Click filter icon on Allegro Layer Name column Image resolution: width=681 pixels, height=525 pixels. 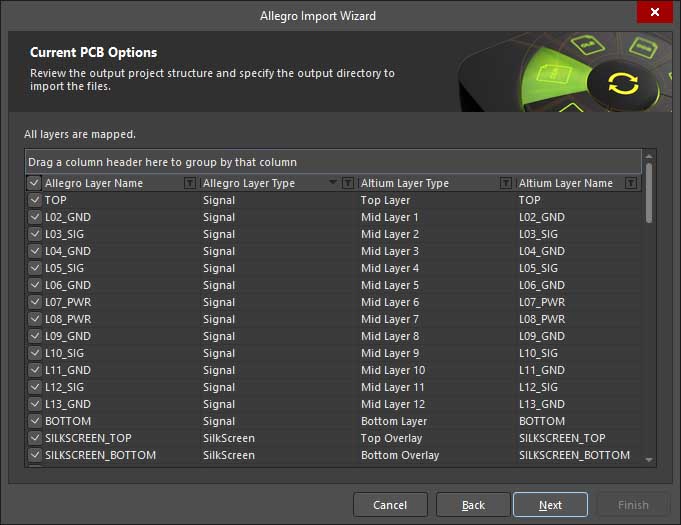(x=190, y=183)
